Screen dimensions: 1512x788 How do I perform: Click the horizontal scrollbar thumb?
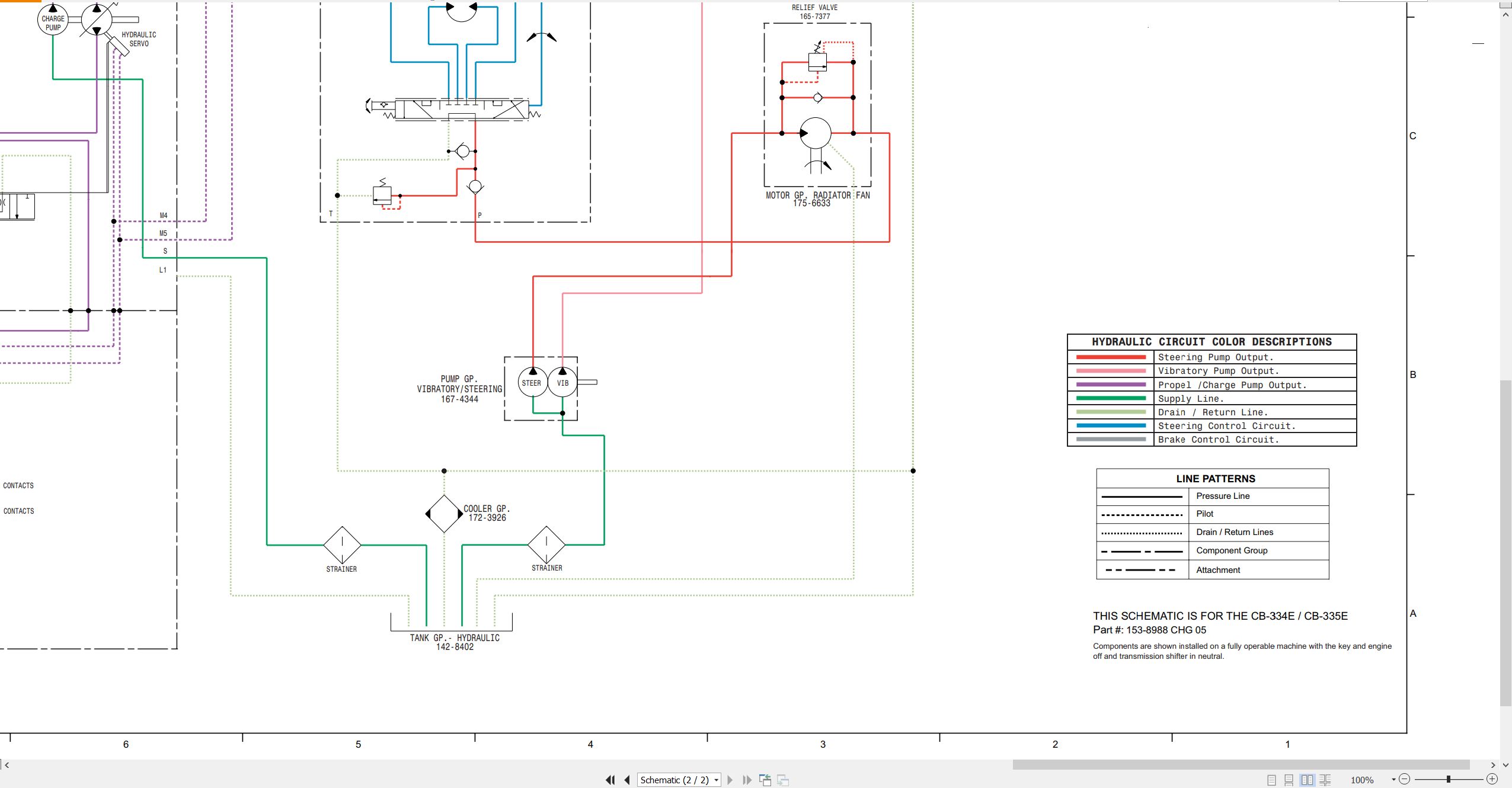pyautogui.click(x=1241, y=764)
